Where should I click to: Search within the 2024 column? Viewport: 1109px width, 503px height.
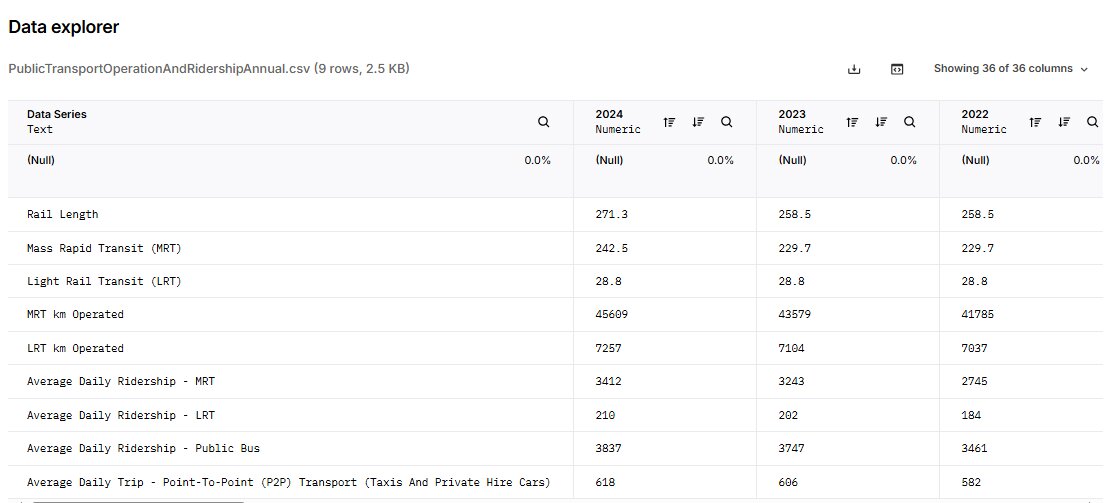tap(727, 122)
